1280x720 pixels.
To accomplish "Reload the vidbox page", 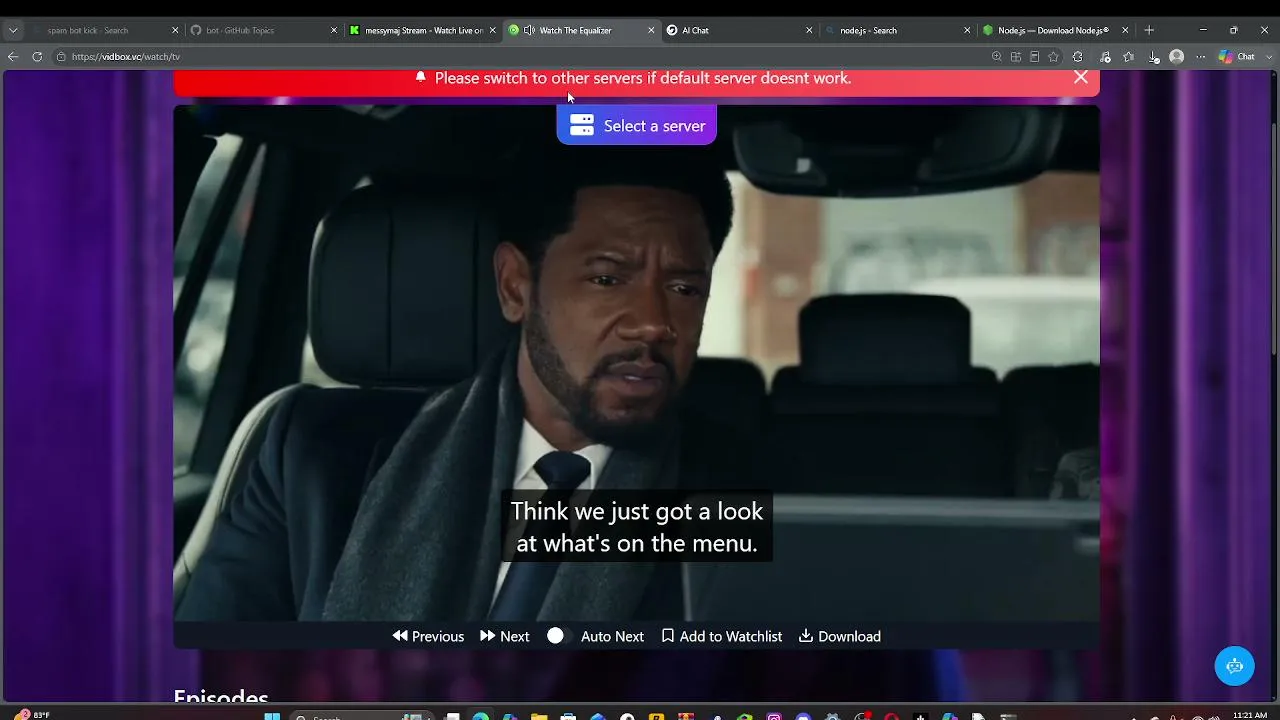I will coord(37,57).
